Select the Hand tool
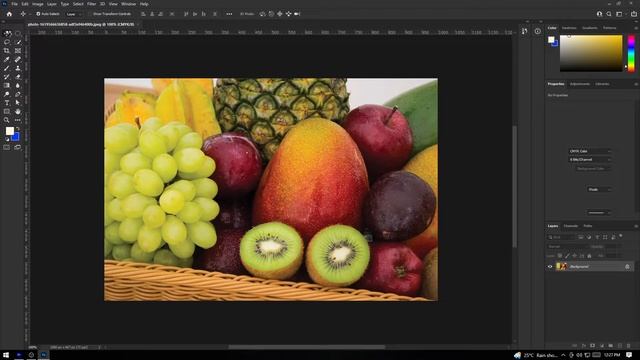Screen dimensions: 640x360 click(18, 111)
